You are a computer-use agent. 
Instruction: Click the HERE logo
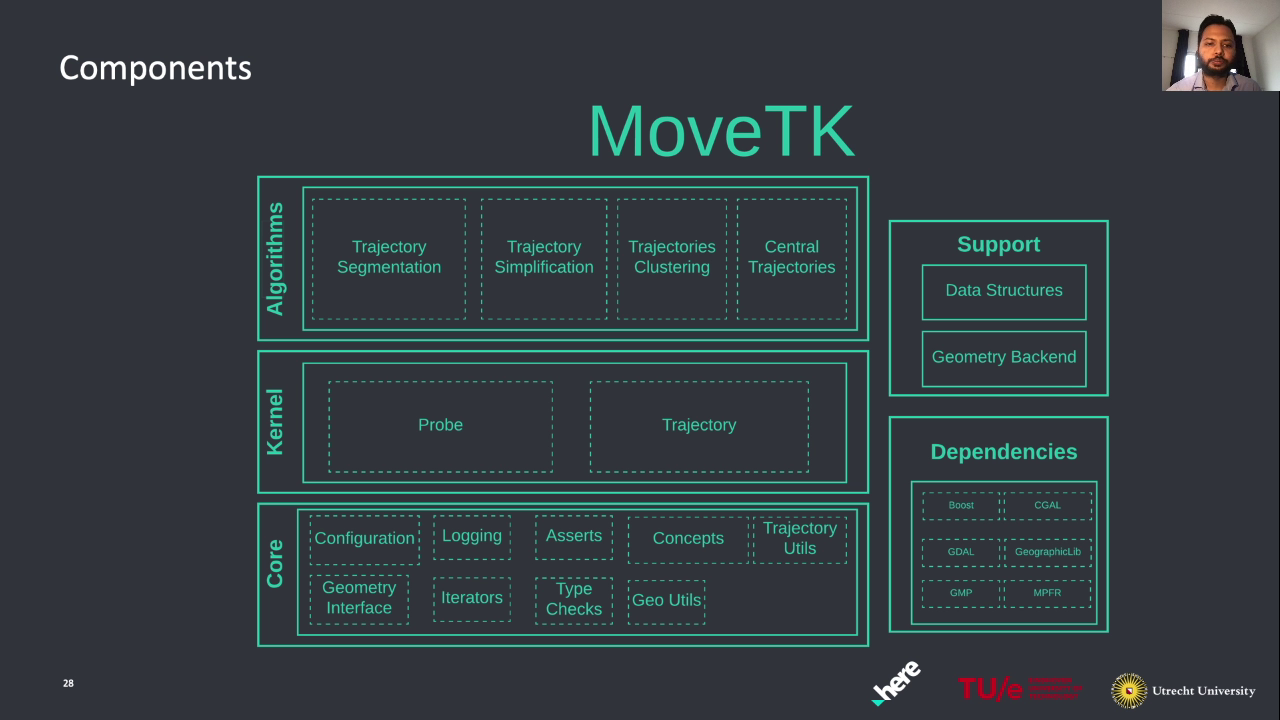coord(896,684)
